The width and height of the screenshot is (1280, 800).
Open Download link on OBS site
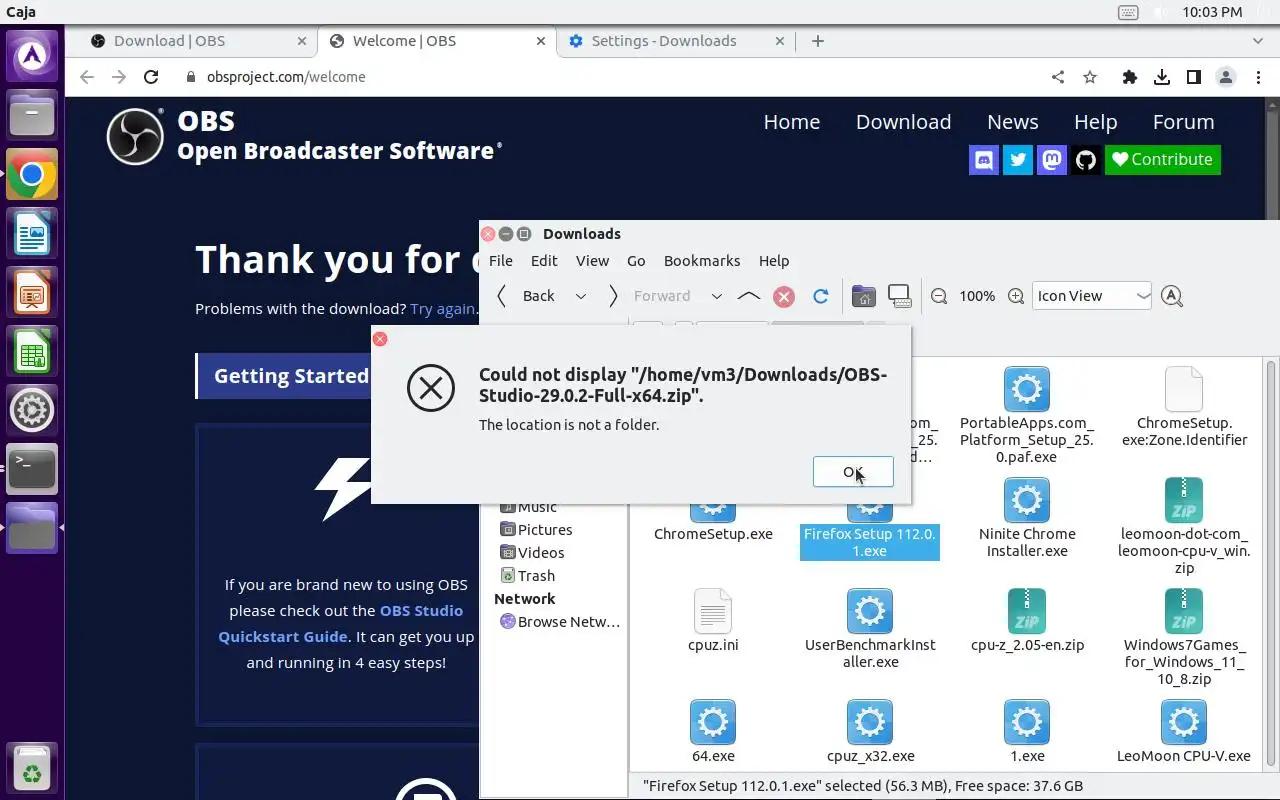pyautogui.click(x=903, y=122)
